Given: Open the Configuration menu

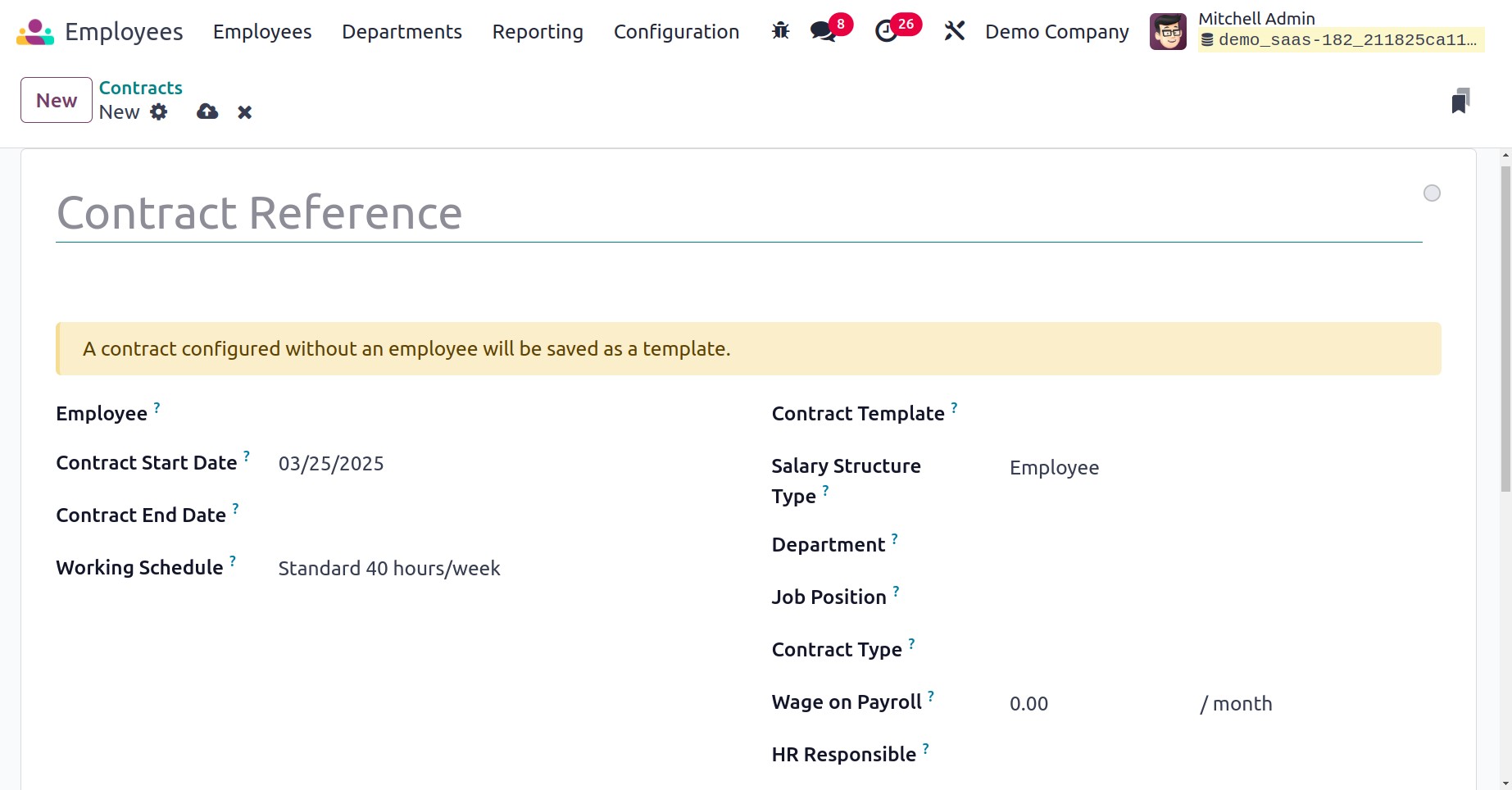Looking at the screenshot, I should coord(676,32).
